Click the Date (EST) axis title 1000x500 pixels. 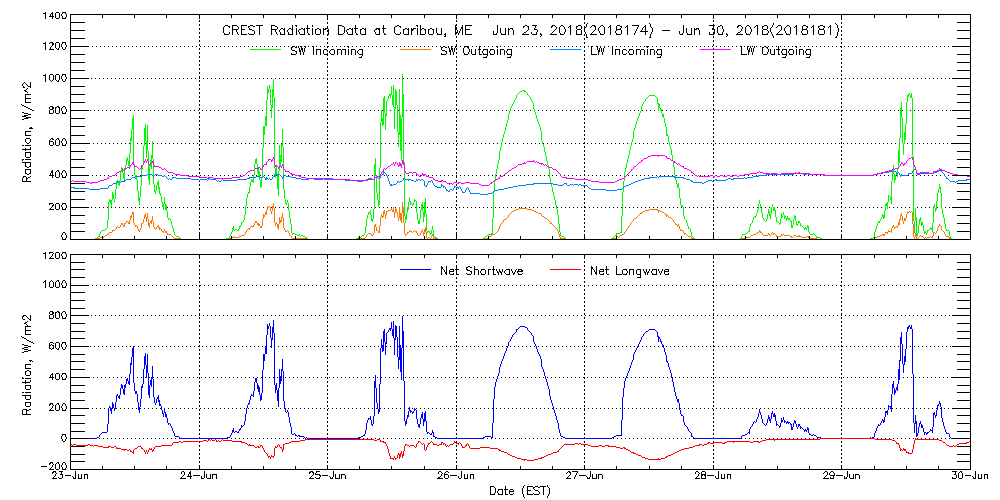coord(521,491)
